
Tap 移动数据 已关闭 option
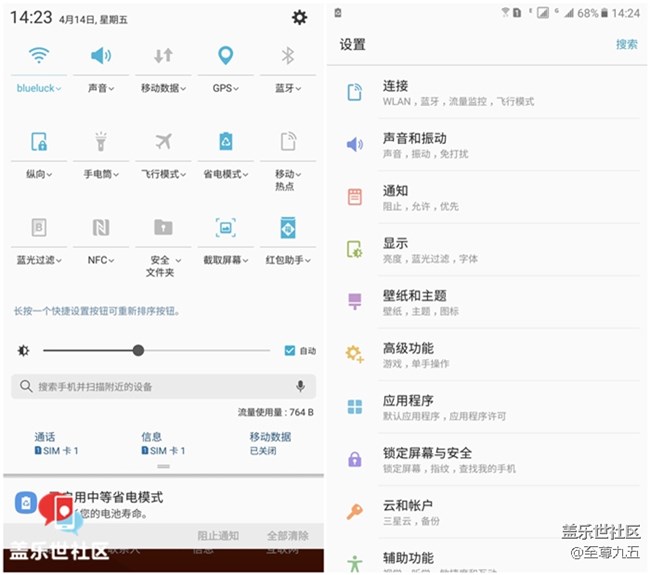[x=270, y=444]
